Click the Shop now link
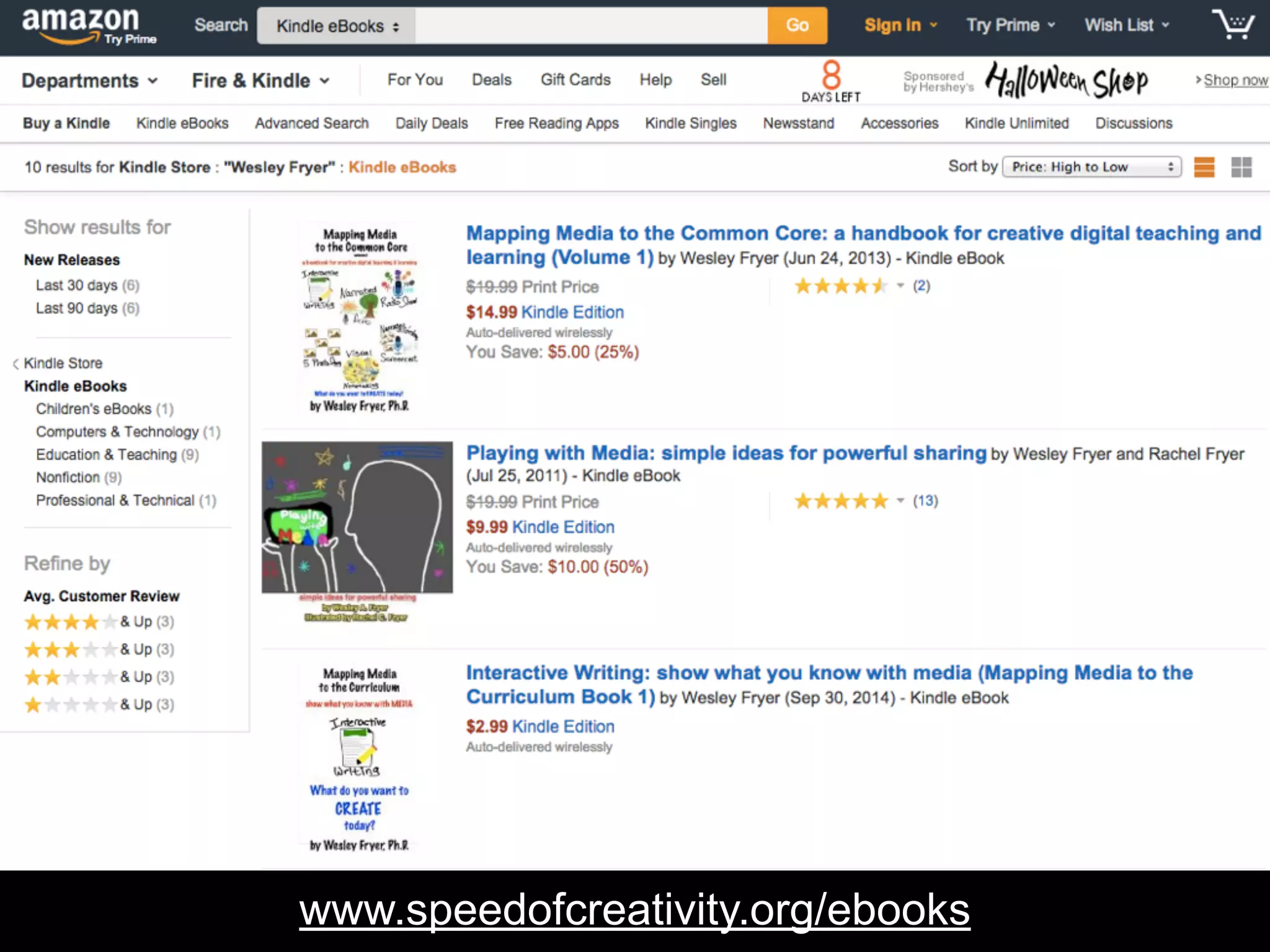The width and height of the screenshot is (1270, 952). click(x=1235, y=81)
